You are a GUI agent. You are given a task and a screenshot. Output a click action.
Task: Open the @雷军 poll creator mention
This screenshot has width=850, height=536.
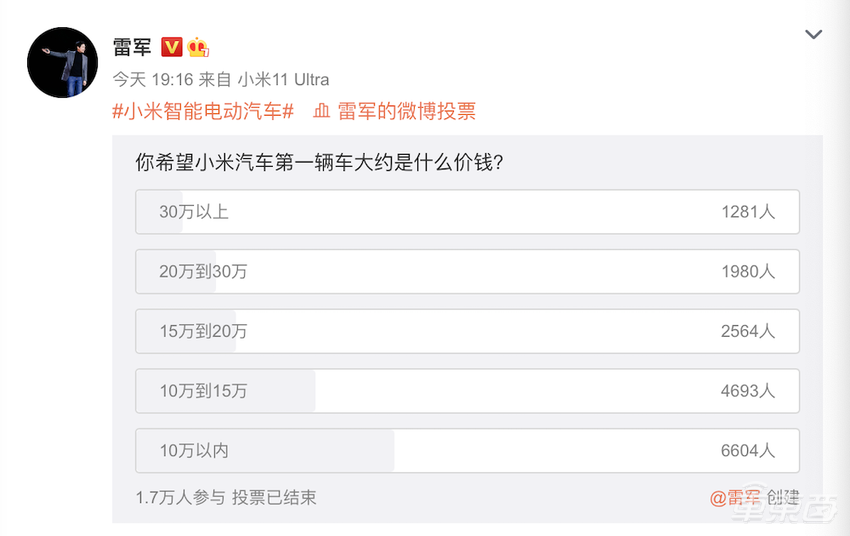pyautogui.click(x=735, y=497)
